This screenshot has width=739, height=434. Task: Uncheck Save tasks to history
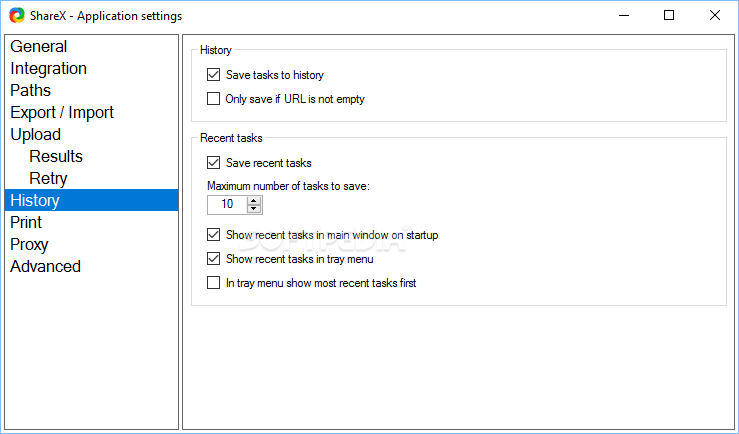coord(213,74)
